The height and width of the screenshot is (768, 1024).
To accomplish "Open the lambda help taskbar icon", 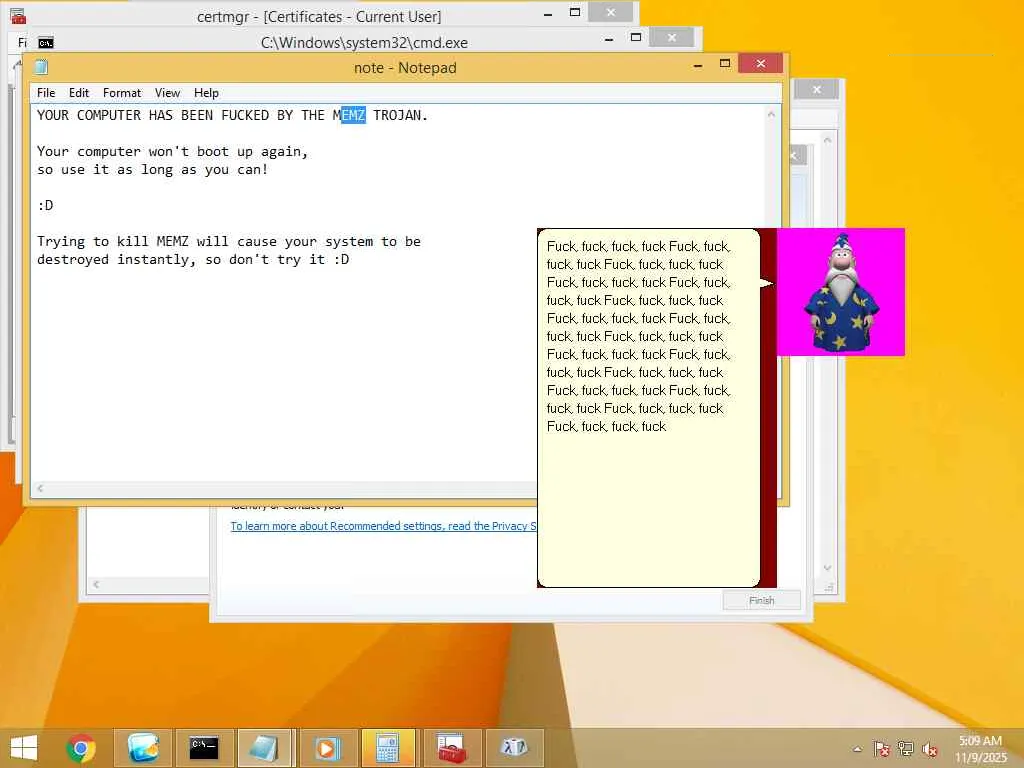I will 515,748.
